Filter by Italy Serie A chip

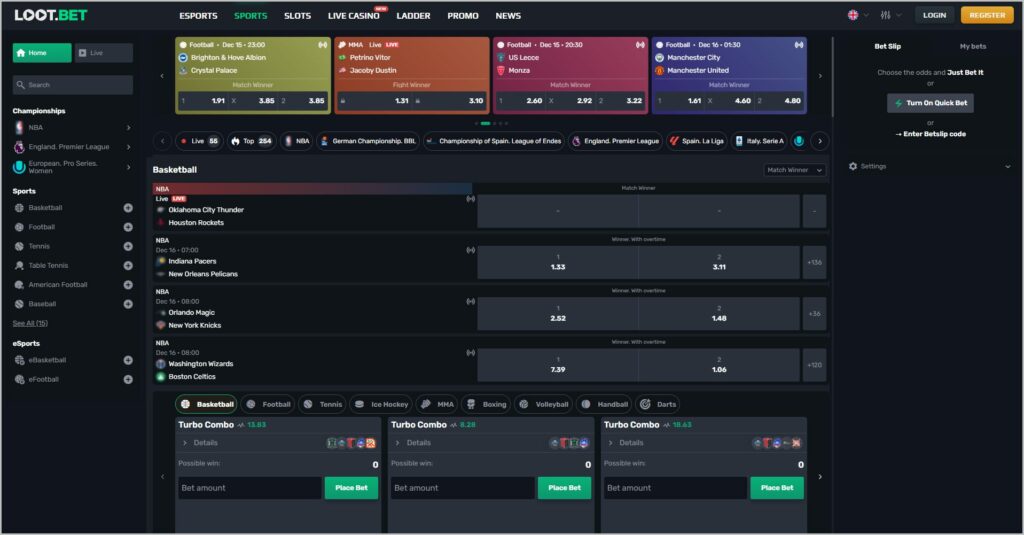point(759,141)
